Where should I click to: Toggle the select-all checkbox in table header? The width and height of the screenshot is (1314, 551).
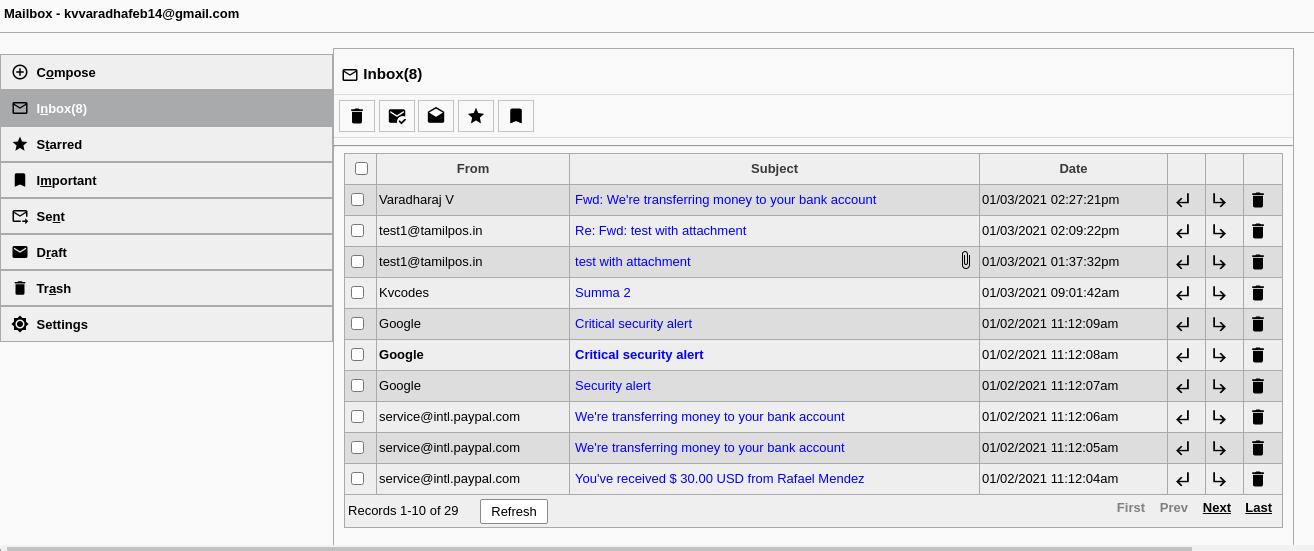click(x=361, y=169)
